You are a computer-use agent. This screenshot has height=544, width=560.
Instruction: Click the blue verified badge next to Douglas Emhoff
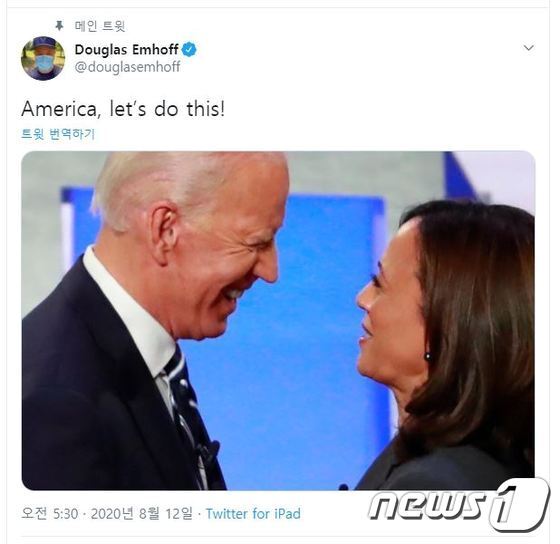click(189, 50)
